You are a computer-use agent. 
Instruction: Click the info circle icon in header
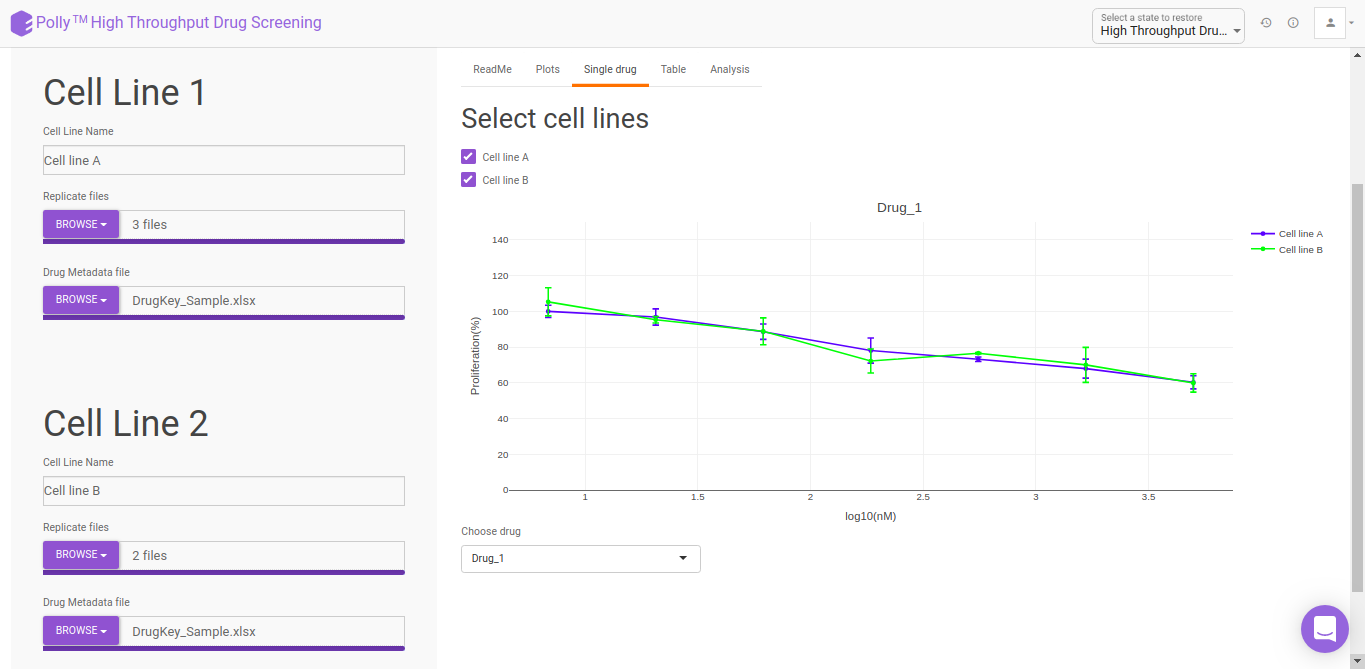pyautogui.click(x=1293, y=23)
